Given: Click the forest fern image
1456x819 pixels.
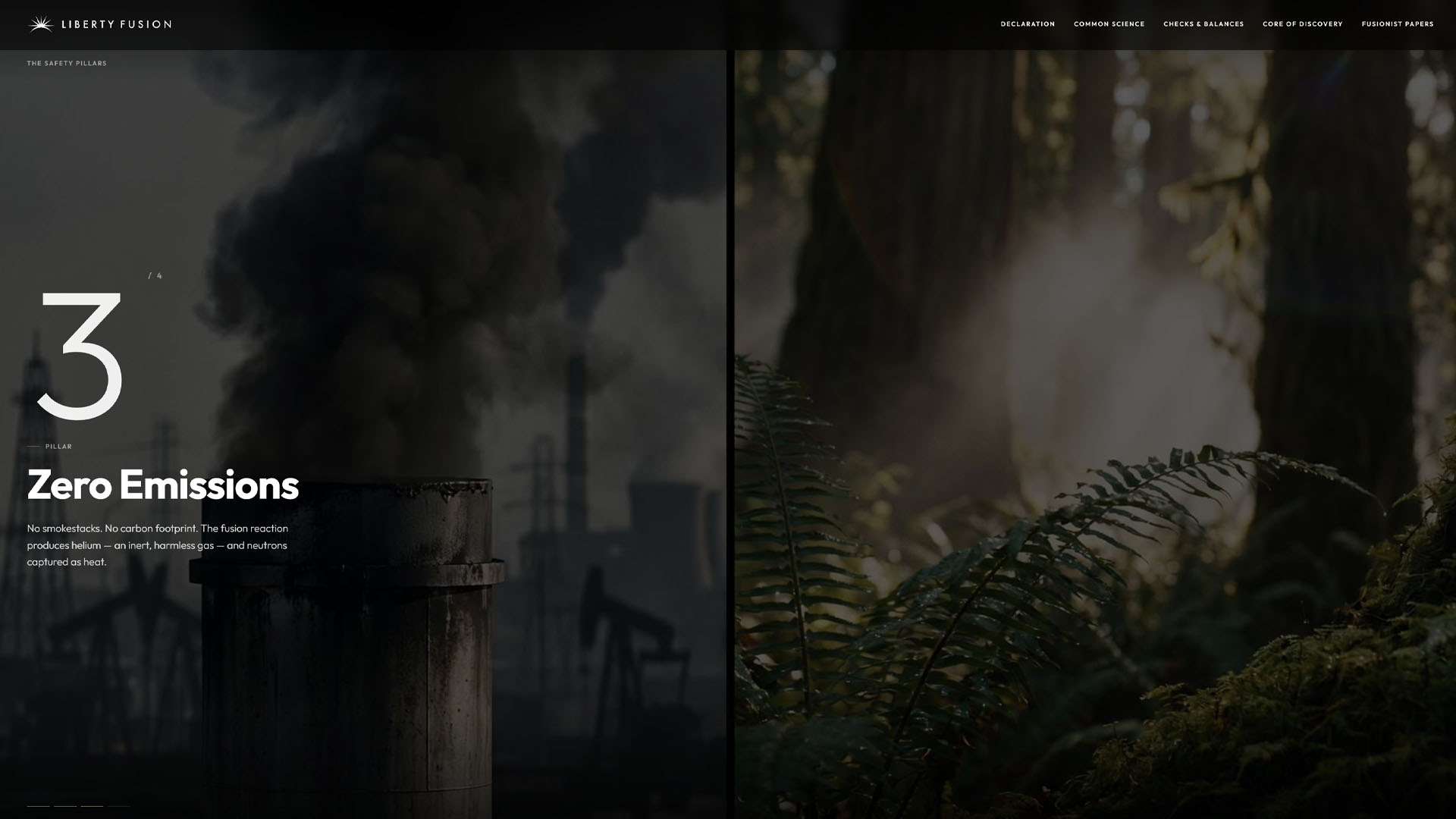Looking at the screenshot, I should pos(1095,435).
